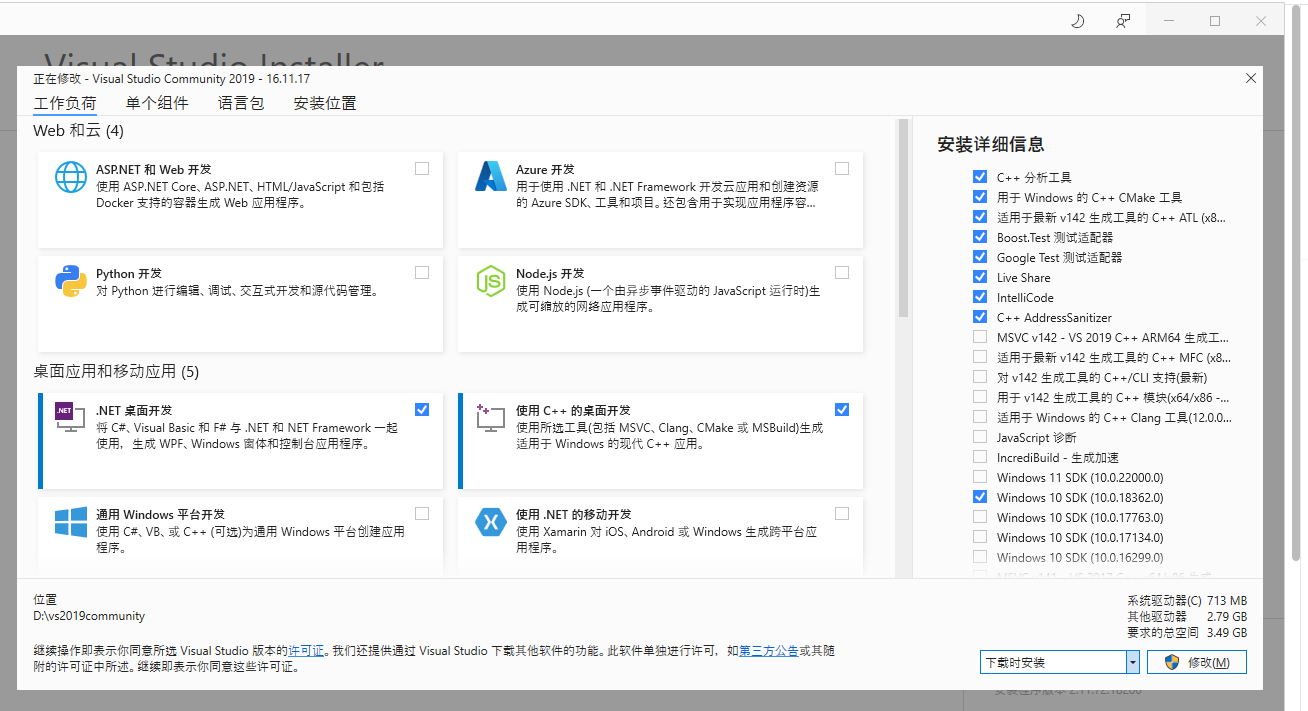Check C++ MFC for v142 build tools
The height and width of the screenshot is (711, 1308).
coord(979,357)
